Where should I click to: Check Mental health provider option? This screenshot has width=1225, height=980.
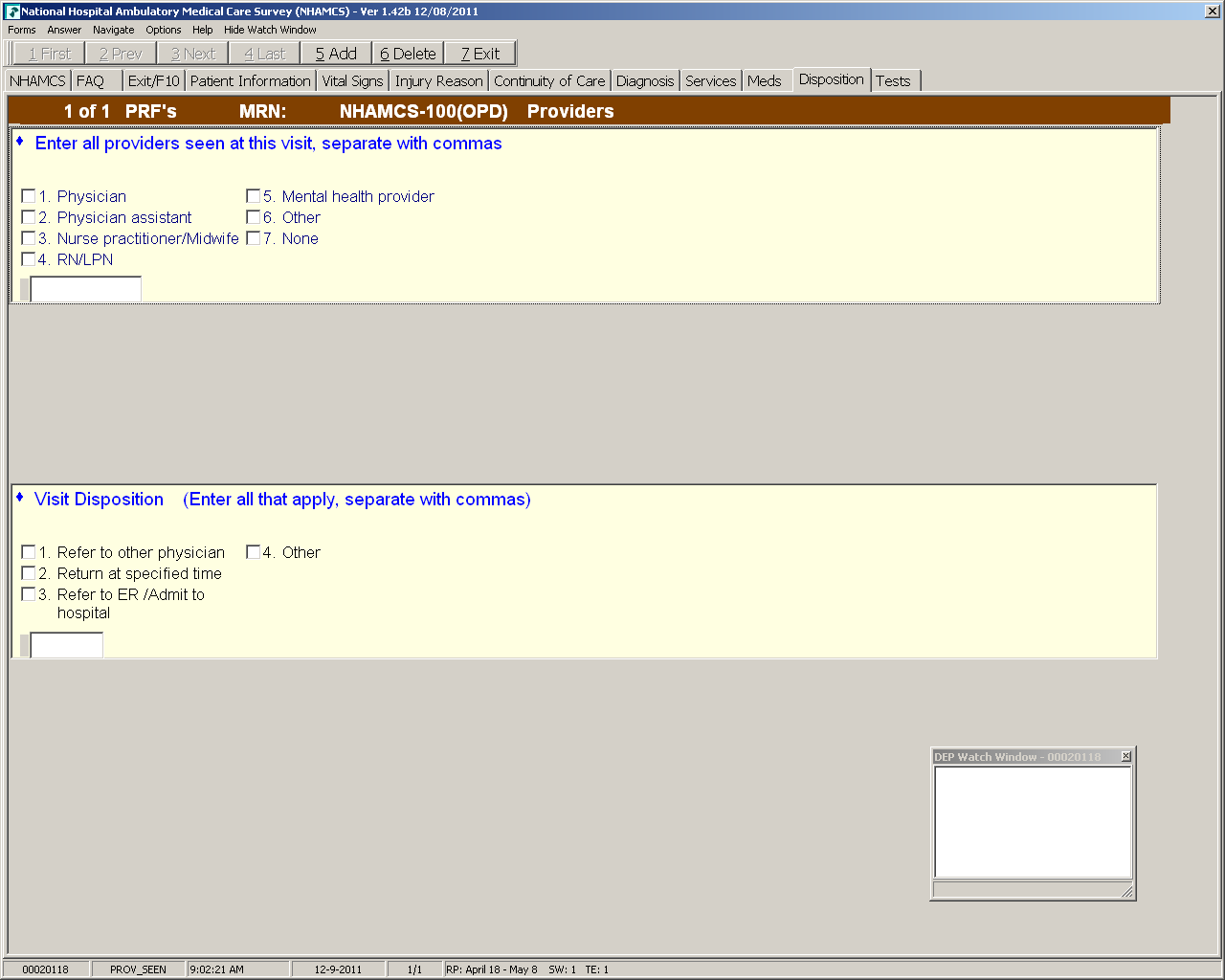(254, 196)
